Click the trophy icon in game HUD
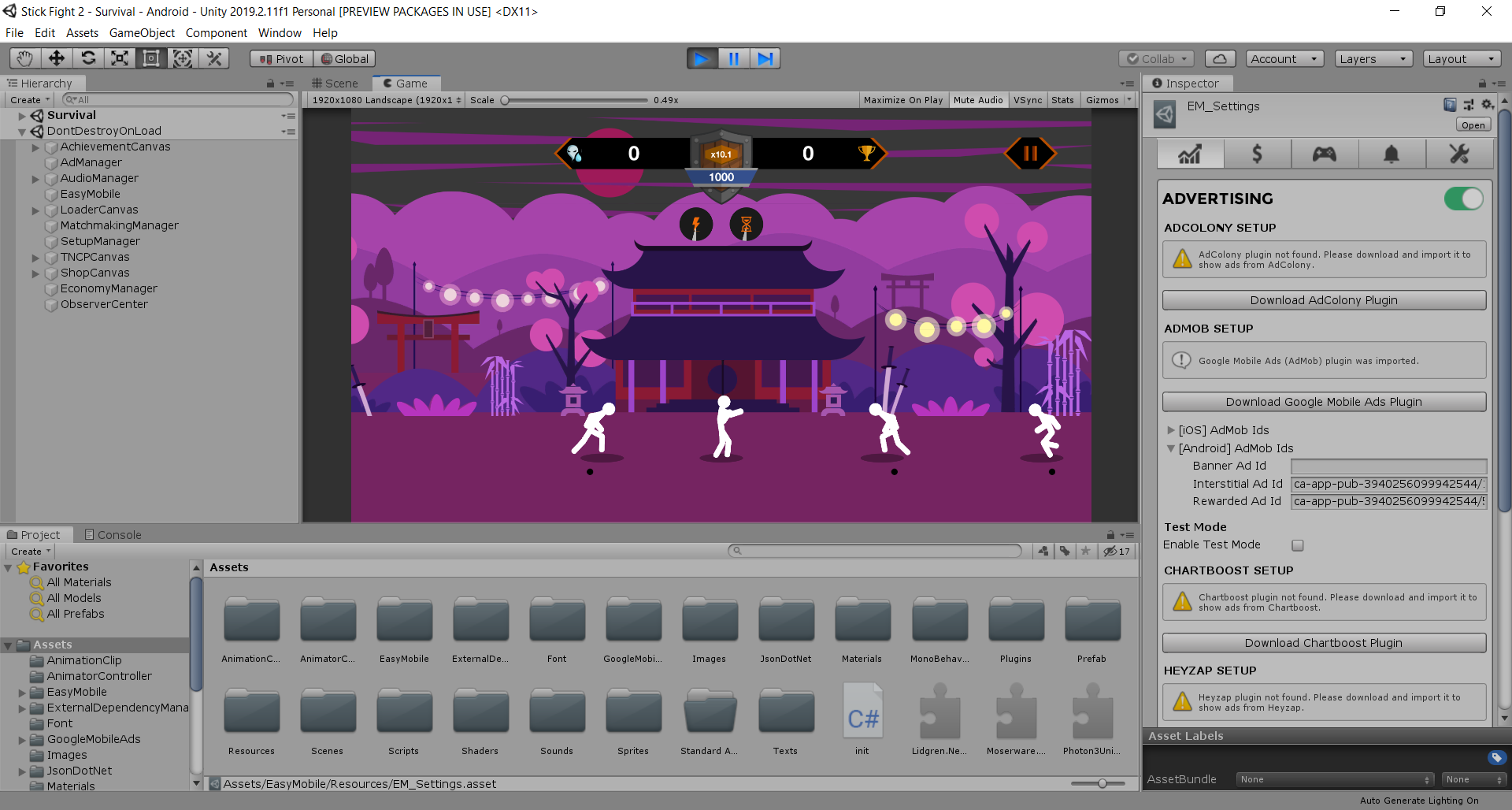This screenshot has width=1512, height=810. click(x=866, y=153)
